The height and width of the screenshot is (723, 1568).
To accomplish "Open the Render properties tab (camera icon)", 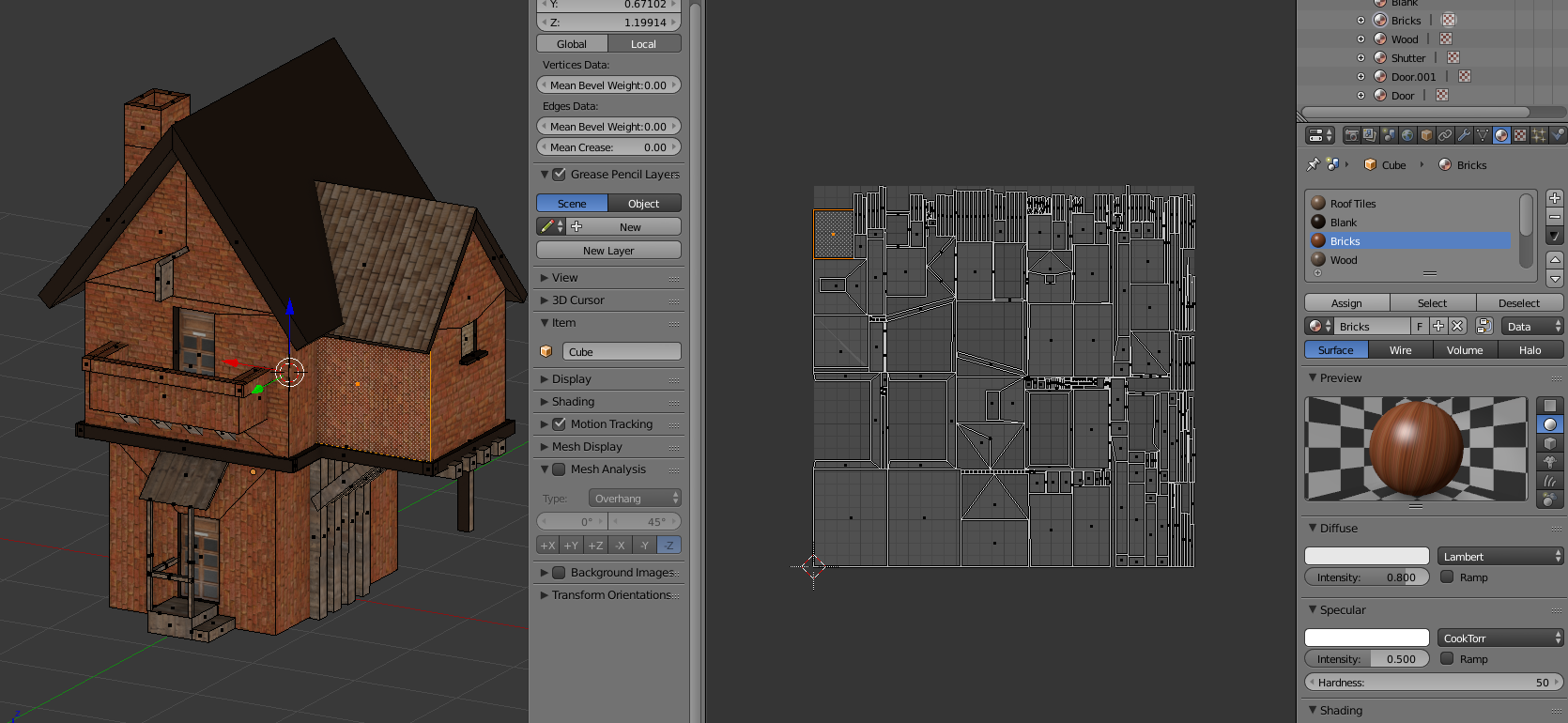I will pyautogui.click(x=1351, y=135).
